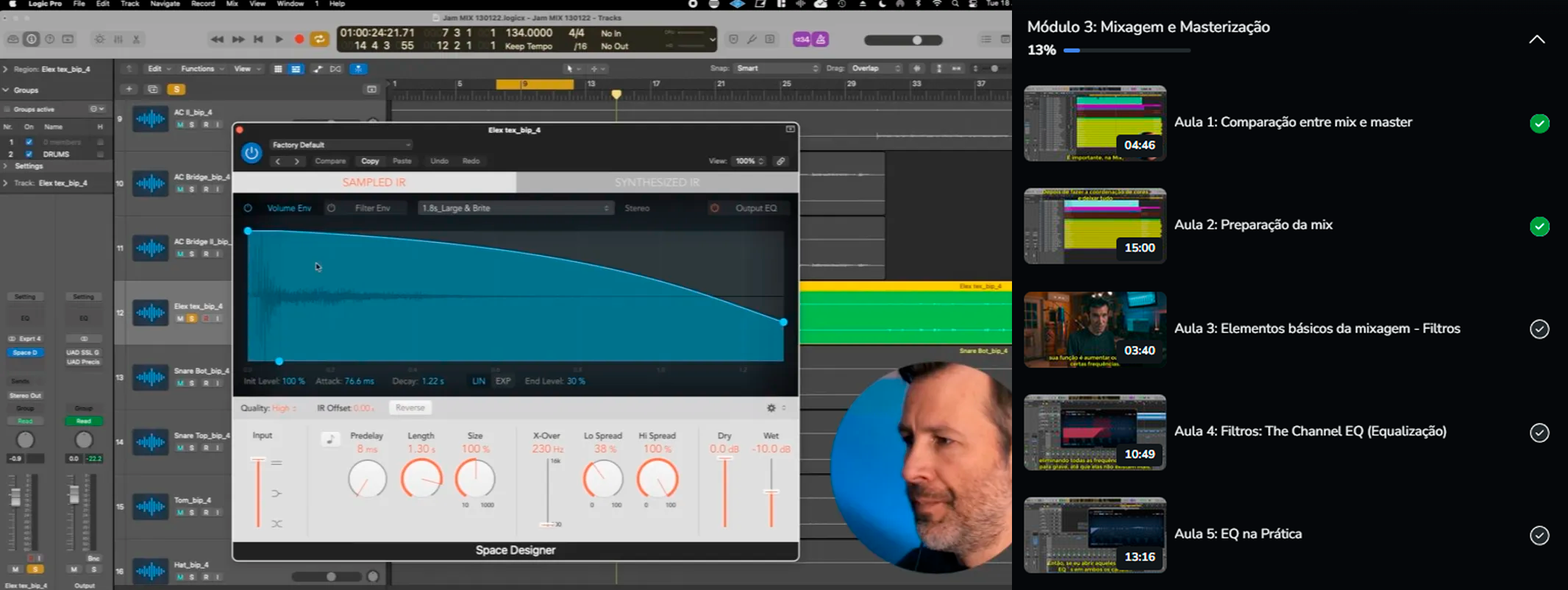Image resolution: width=1568 pixels, height=590 pixels.
Task: Click the Record button in transport
Action: [x=299, y=40]
